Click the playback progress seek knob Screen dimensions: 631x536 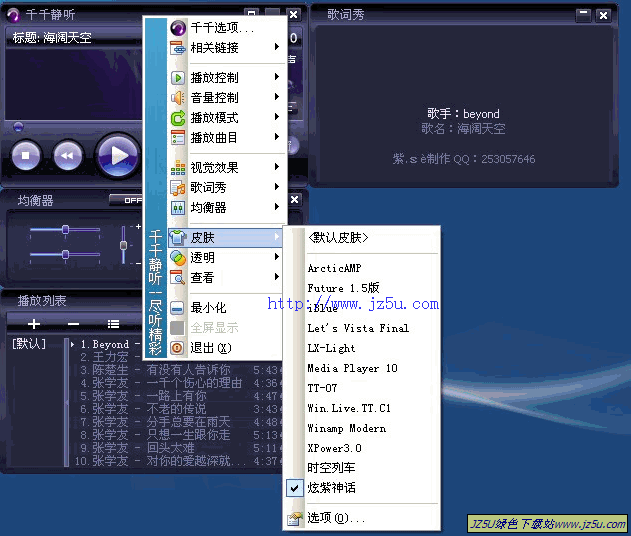(18, 127)
